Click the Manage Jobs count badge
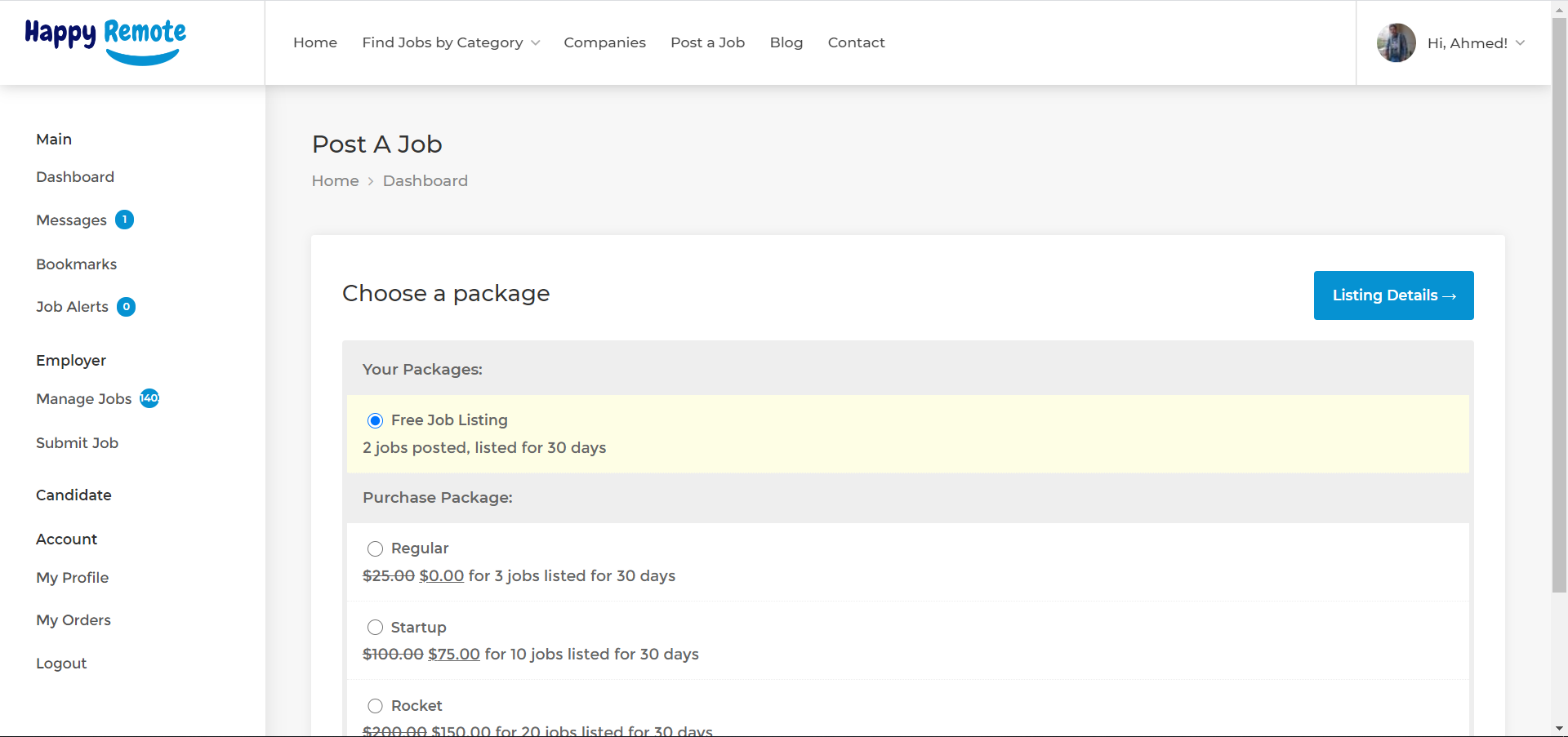Image resolution: width=1568 pixels, height=737 pixels. coord(149,398)
